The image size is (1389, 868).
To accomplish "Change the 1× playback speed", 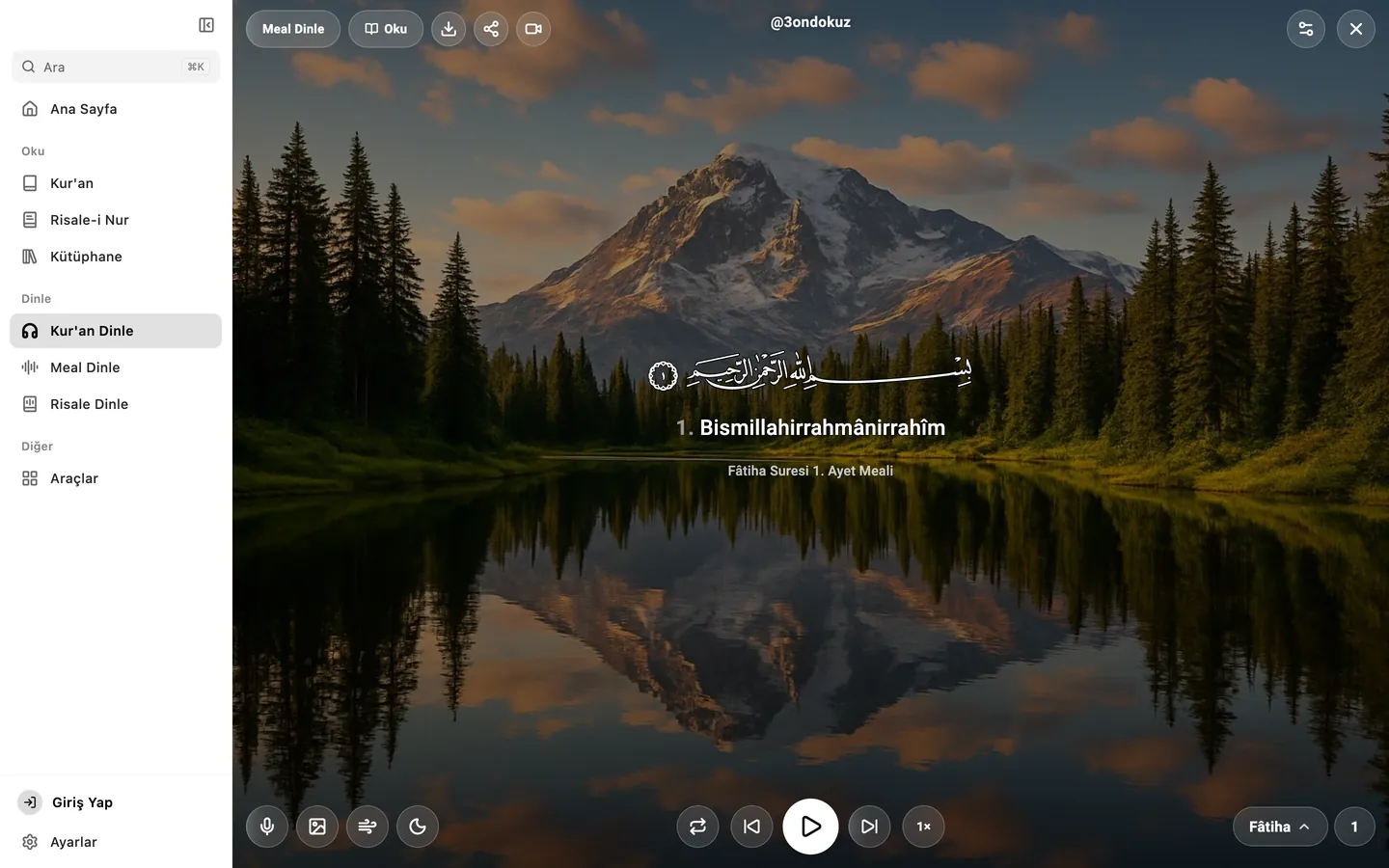I will 924,827.
